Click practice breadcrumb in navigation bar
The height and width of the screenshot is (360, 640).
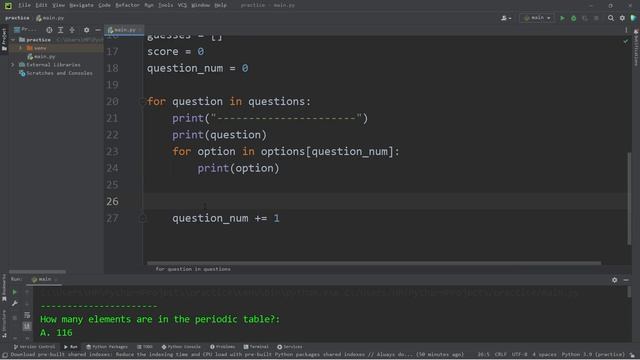coord(17,18)
